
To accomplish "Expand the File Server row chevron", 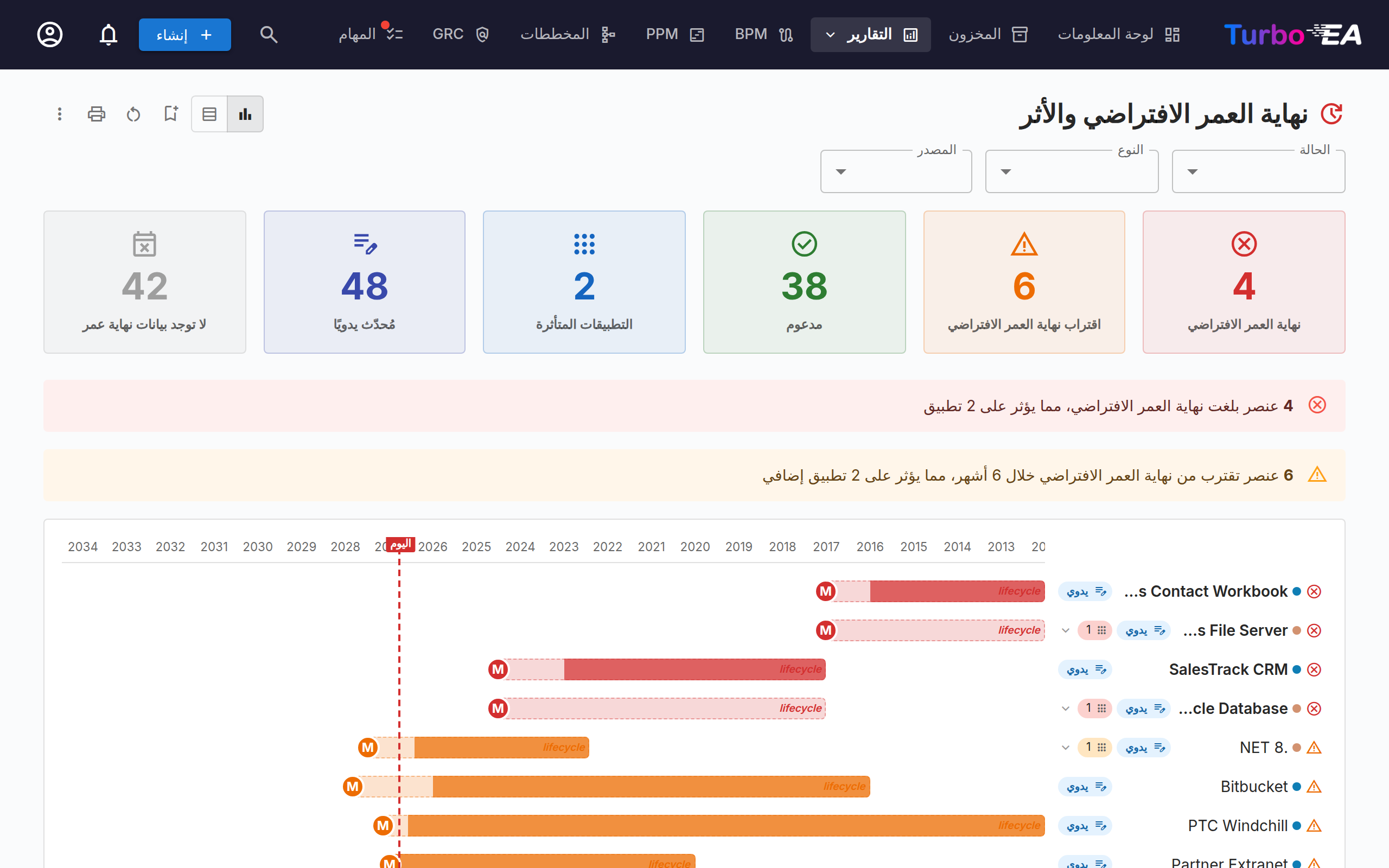I will 1065,630.
